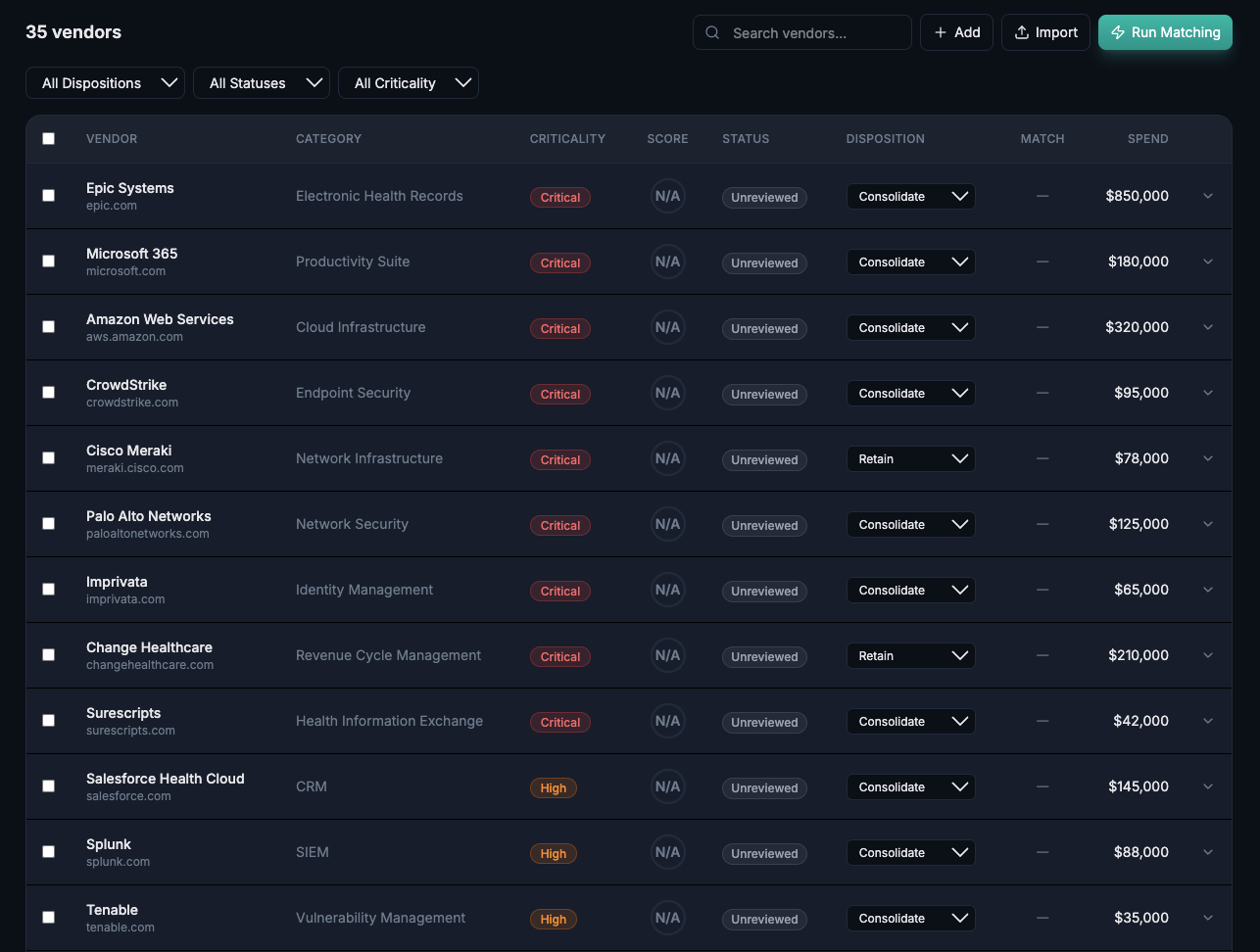Image resolution: width=1260 pixels, height=952 pixels.
Task: Check the select-all checkbox in the table header
Action: [x=48, y=138]
